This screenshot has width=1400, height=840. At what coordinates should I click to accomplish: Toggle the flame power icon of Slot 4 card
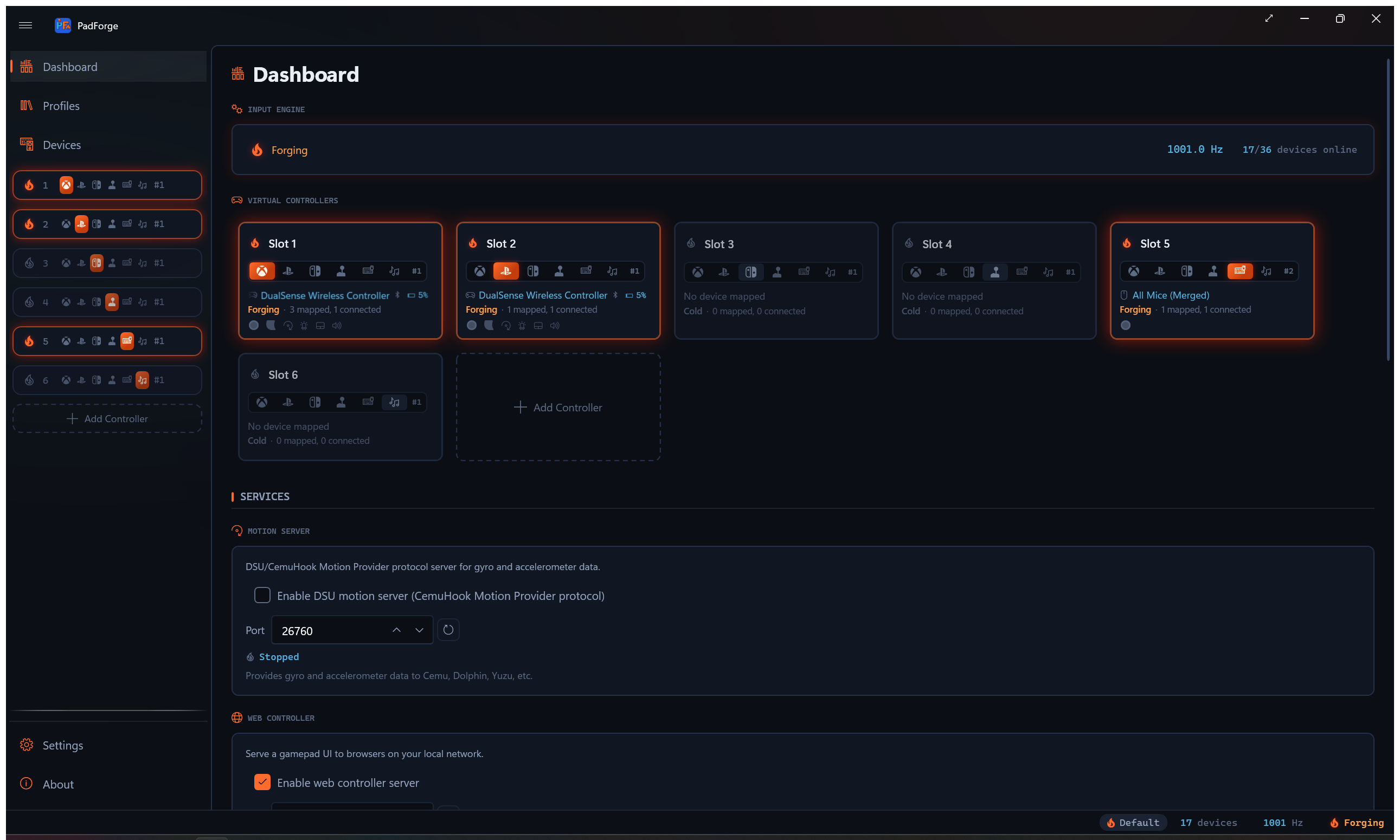pyautogui.click(x=909, y=243)
